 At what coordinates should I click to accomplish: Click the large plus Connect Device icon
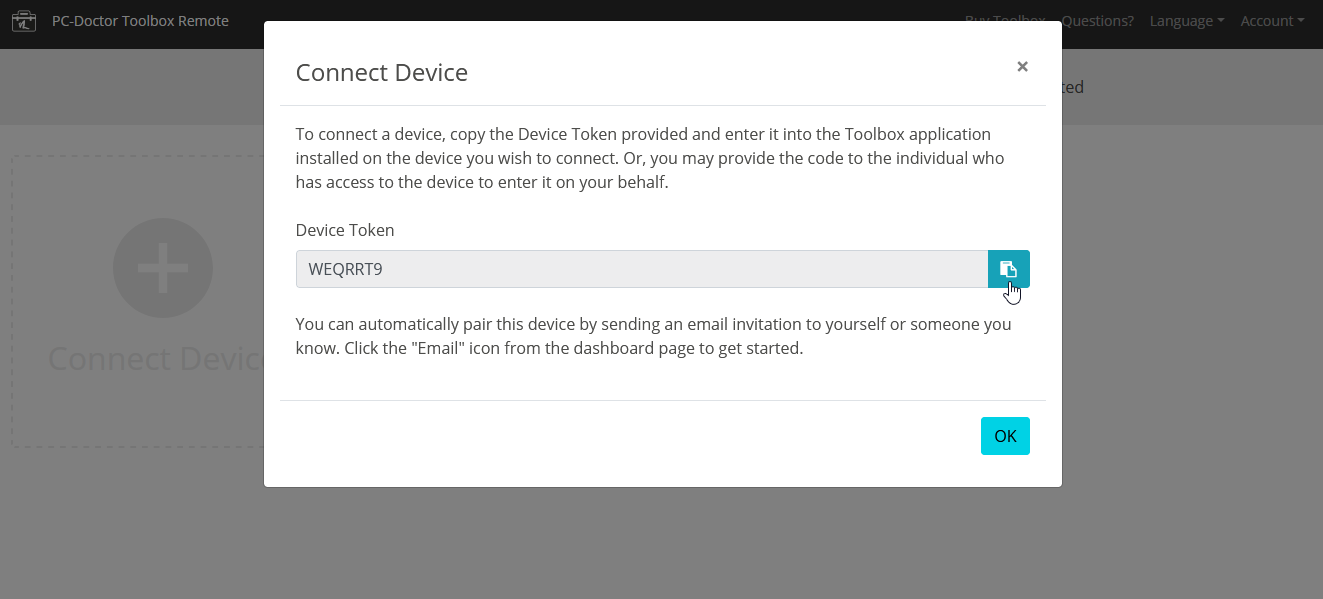click(x=163, y=268)
